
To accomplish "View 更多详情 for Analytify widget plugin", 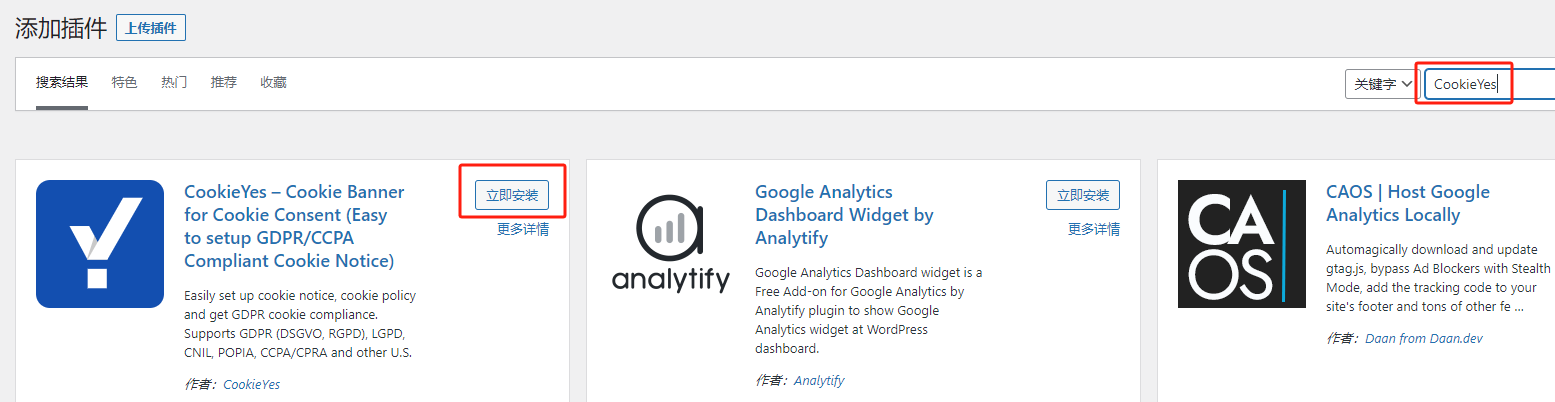I will [1094, 229].
